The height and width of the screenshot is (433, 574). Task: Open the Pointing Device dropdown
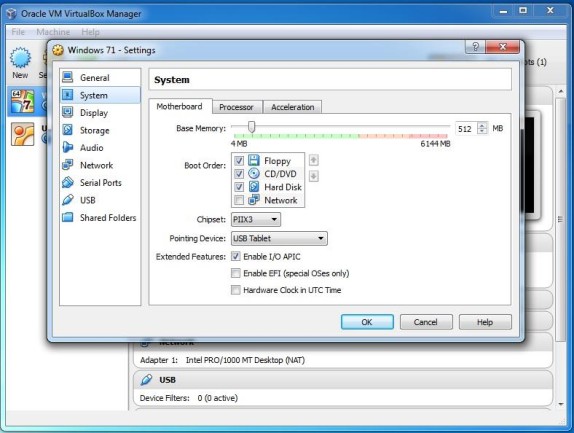pos(279,239)
